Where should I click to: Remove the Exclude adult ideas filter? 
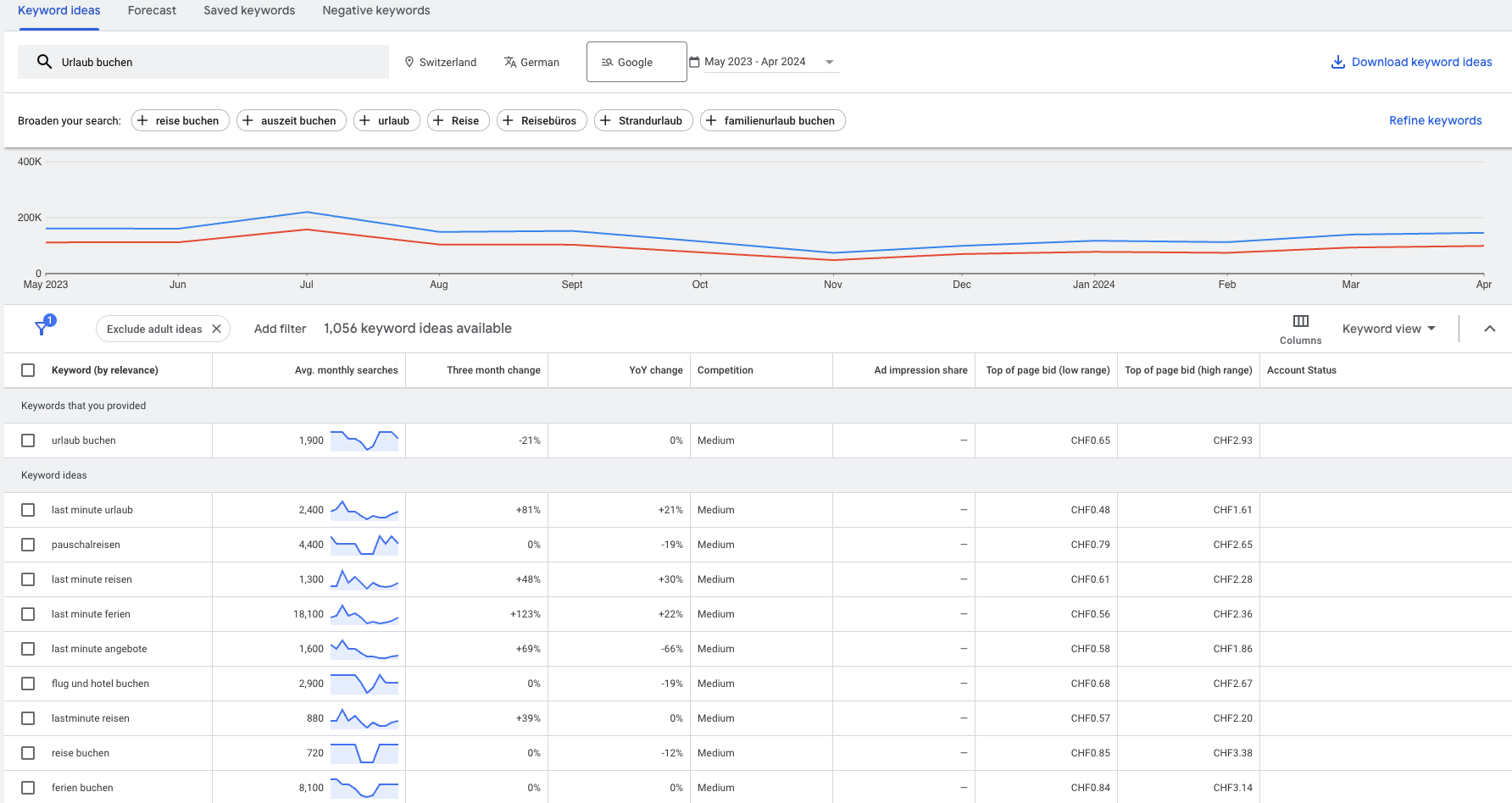216,329
